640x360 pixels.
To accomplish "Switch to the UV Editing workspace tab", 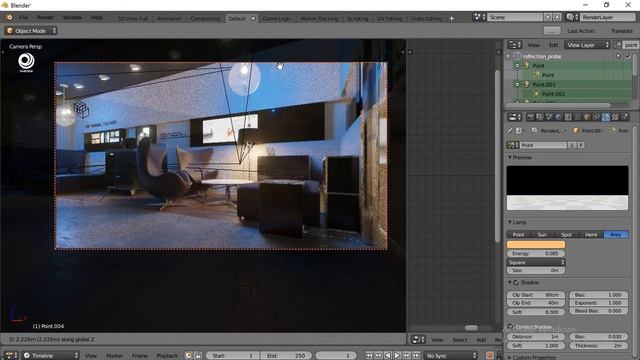I will (389, 19).
